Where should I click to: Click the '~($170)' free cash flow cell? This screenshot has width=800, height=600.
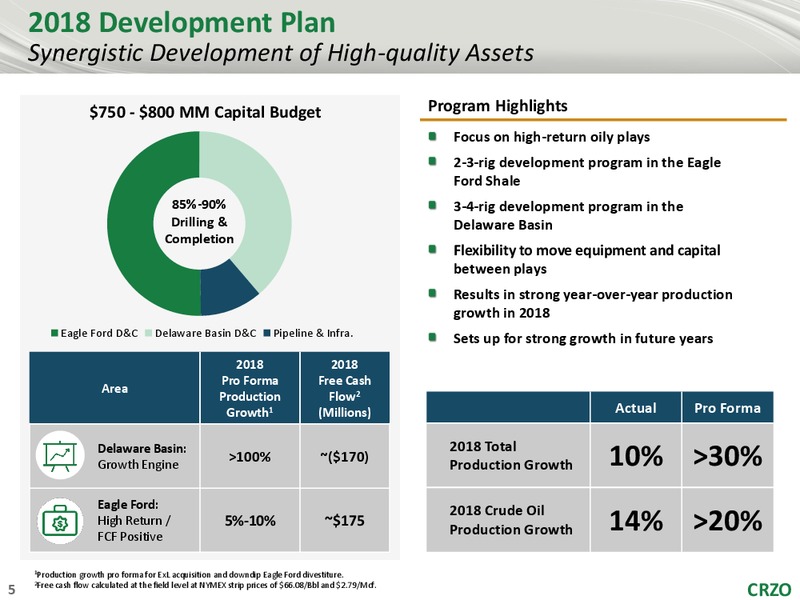click(344, 457)
